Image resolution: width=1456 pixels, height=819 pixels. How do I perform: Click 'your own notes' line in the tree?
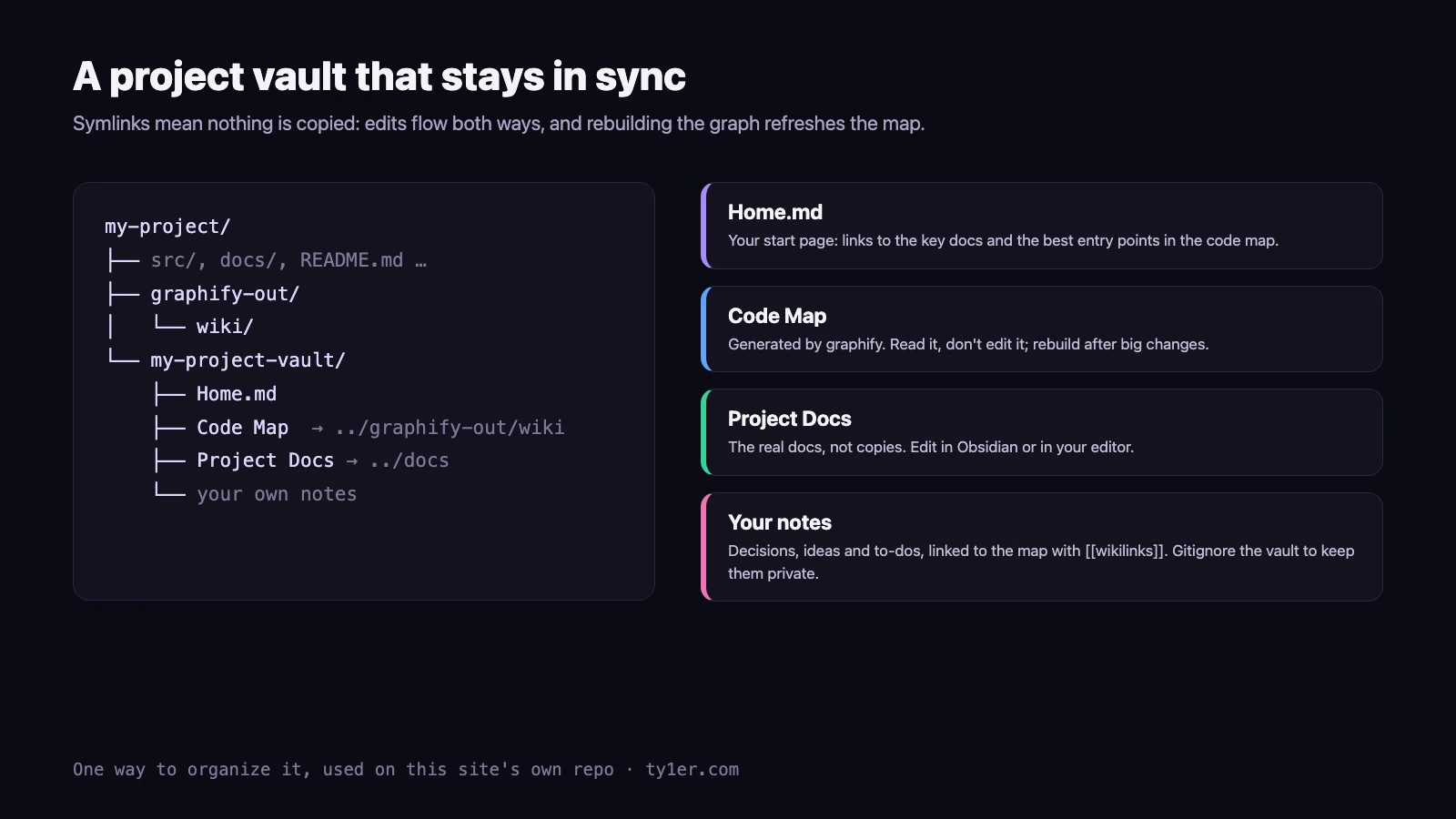(x=277, y=494)
